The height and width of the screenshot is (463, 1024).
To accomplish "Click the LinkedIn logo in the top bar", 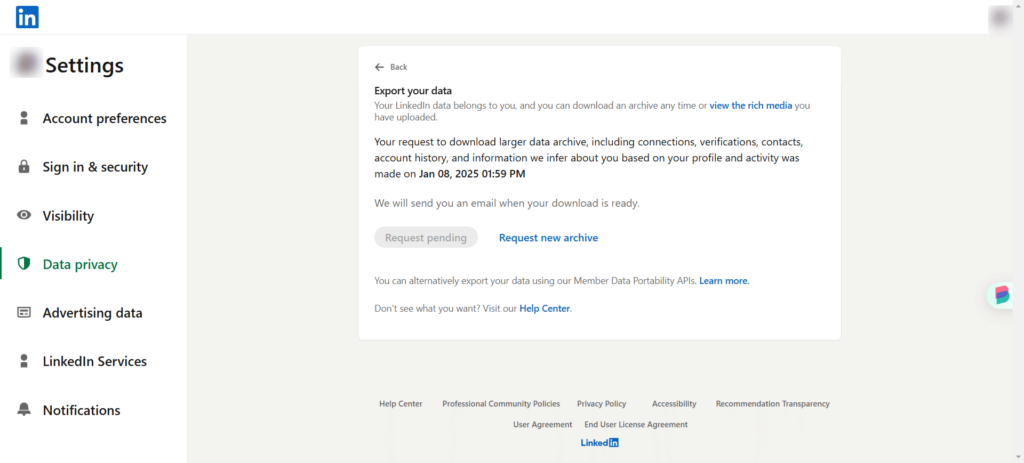I will tap(27, 17).
